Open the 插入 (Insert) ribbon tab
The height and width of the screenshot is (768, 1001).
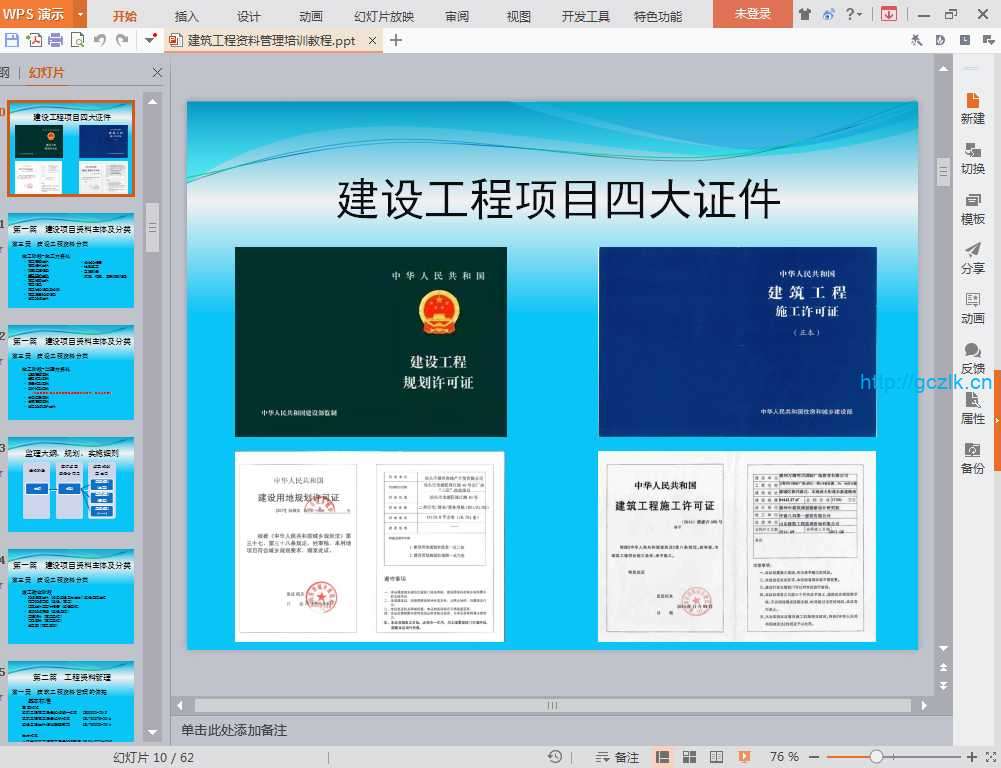point(186,16)
